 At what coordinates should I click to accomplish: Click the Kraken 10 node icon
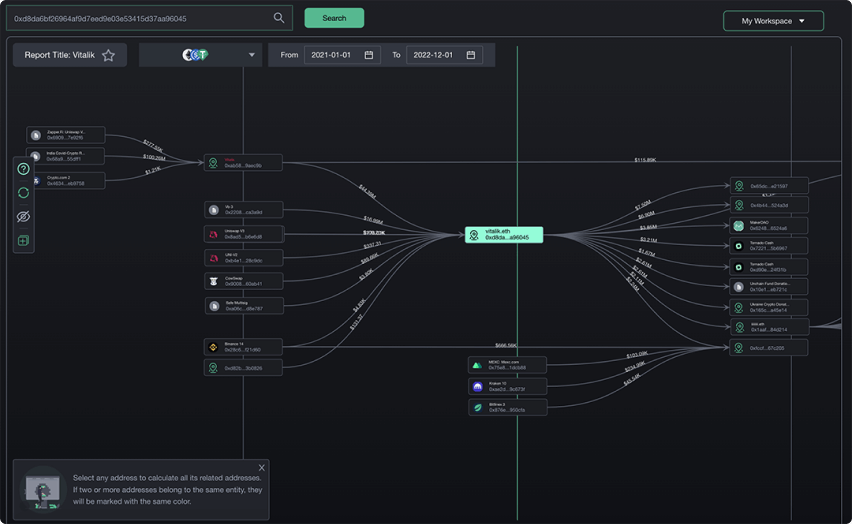pyautogui.click(x=478, y=386)
